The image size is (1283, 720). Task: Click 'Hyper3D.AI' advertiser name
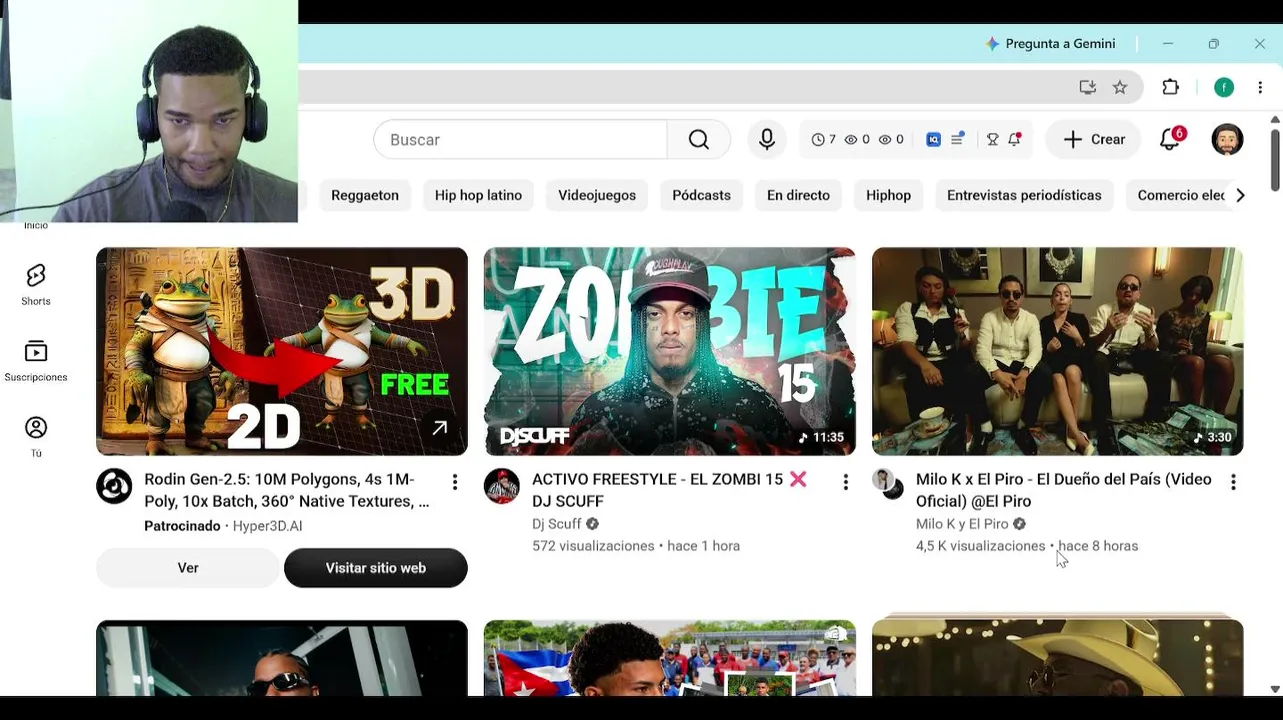[267, 526]
